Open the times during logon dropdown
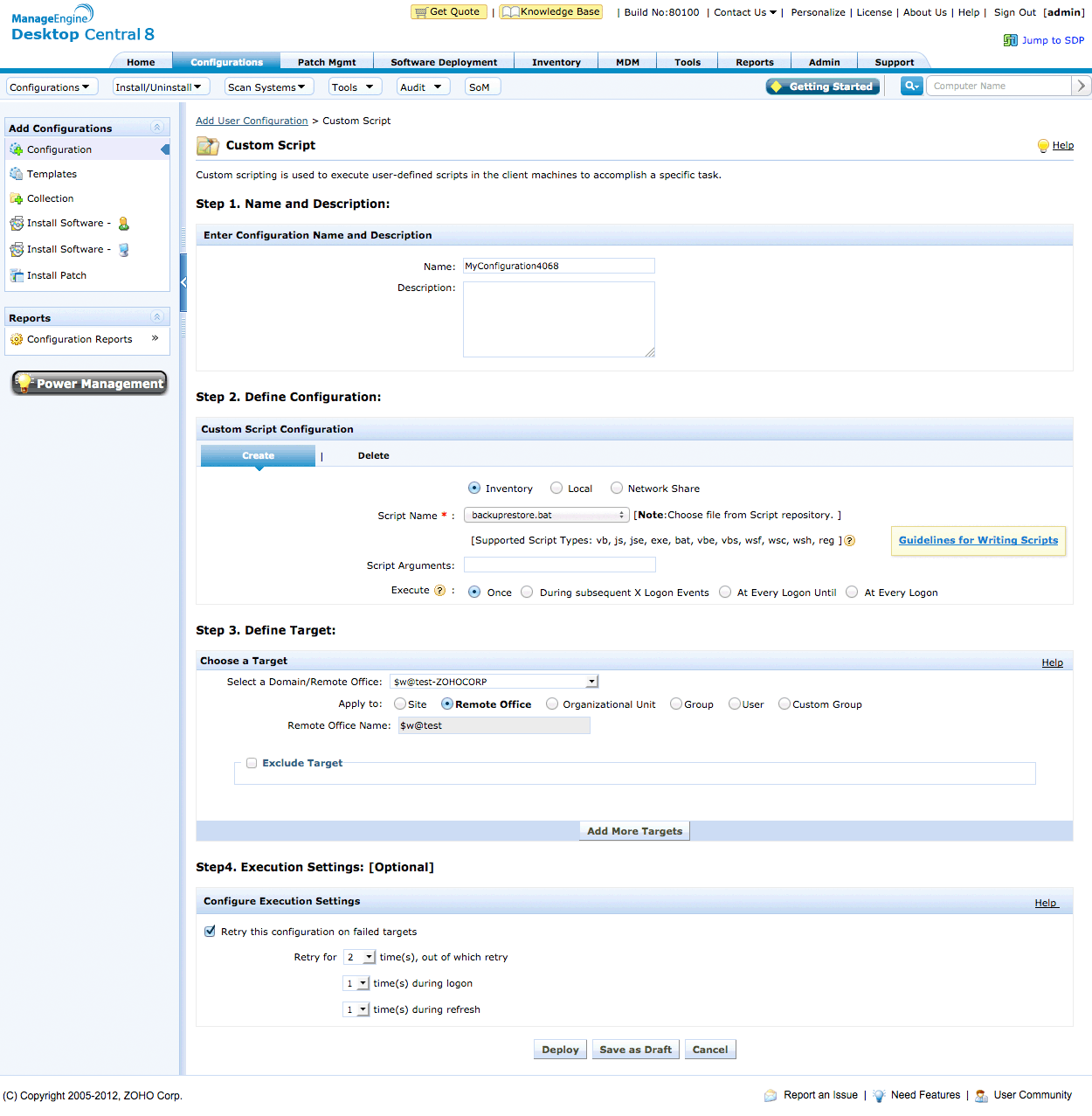Viewport: 1092px width, 1116px height. point(356,983)
